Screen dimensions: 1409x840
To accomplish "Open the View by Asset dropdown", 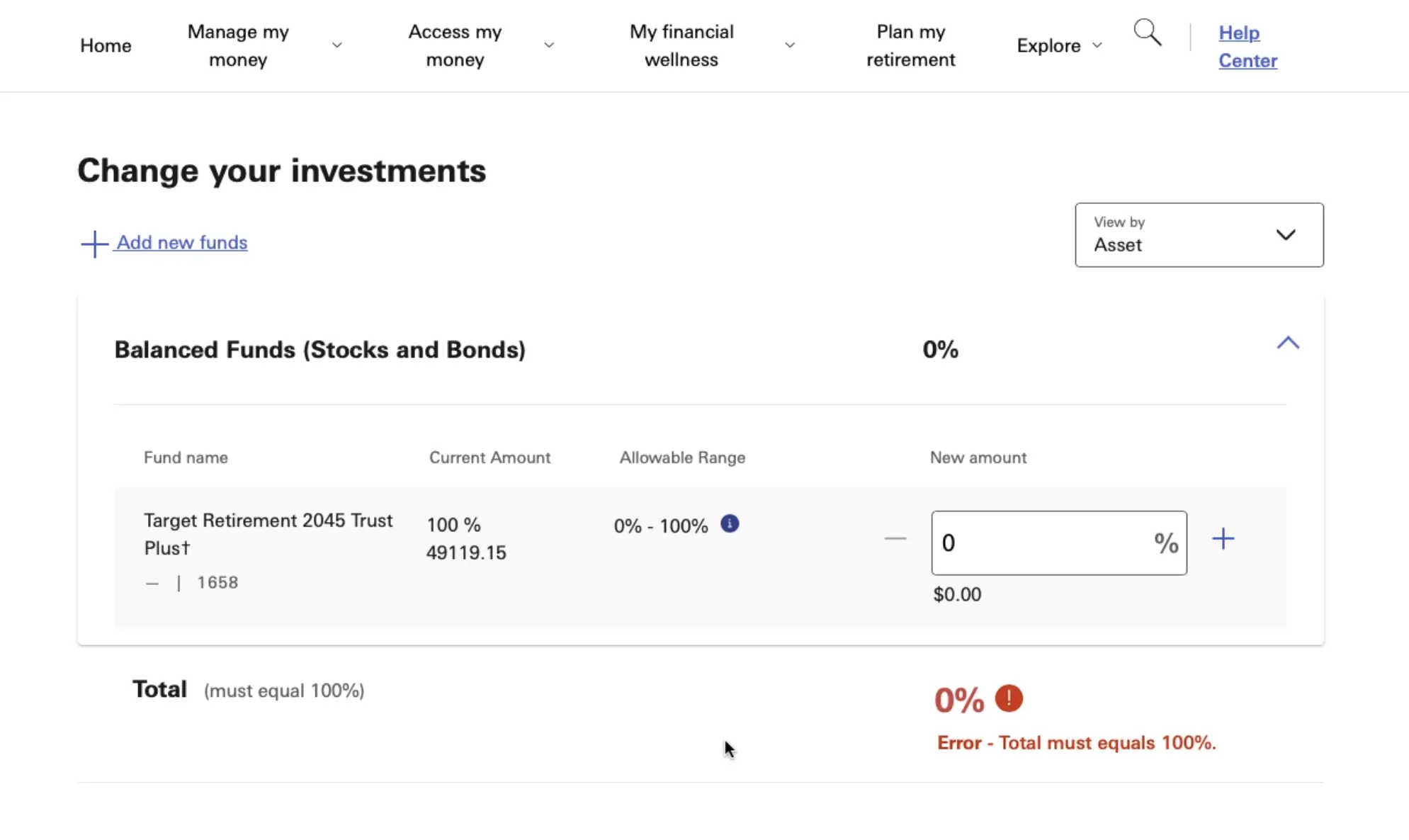I will (x=1199, y=235).
